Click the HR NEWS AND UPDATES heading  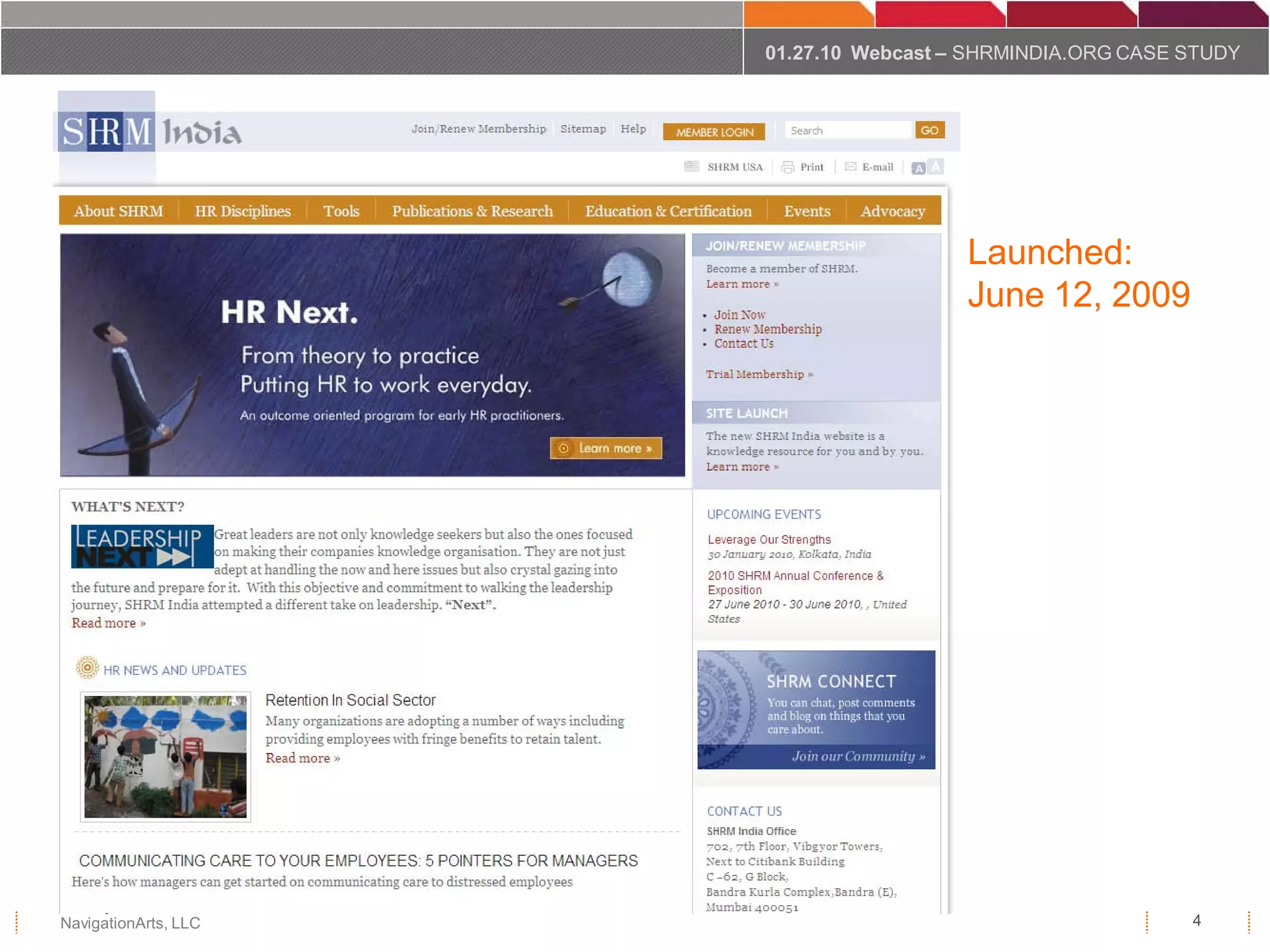click(x=175, y=670)
